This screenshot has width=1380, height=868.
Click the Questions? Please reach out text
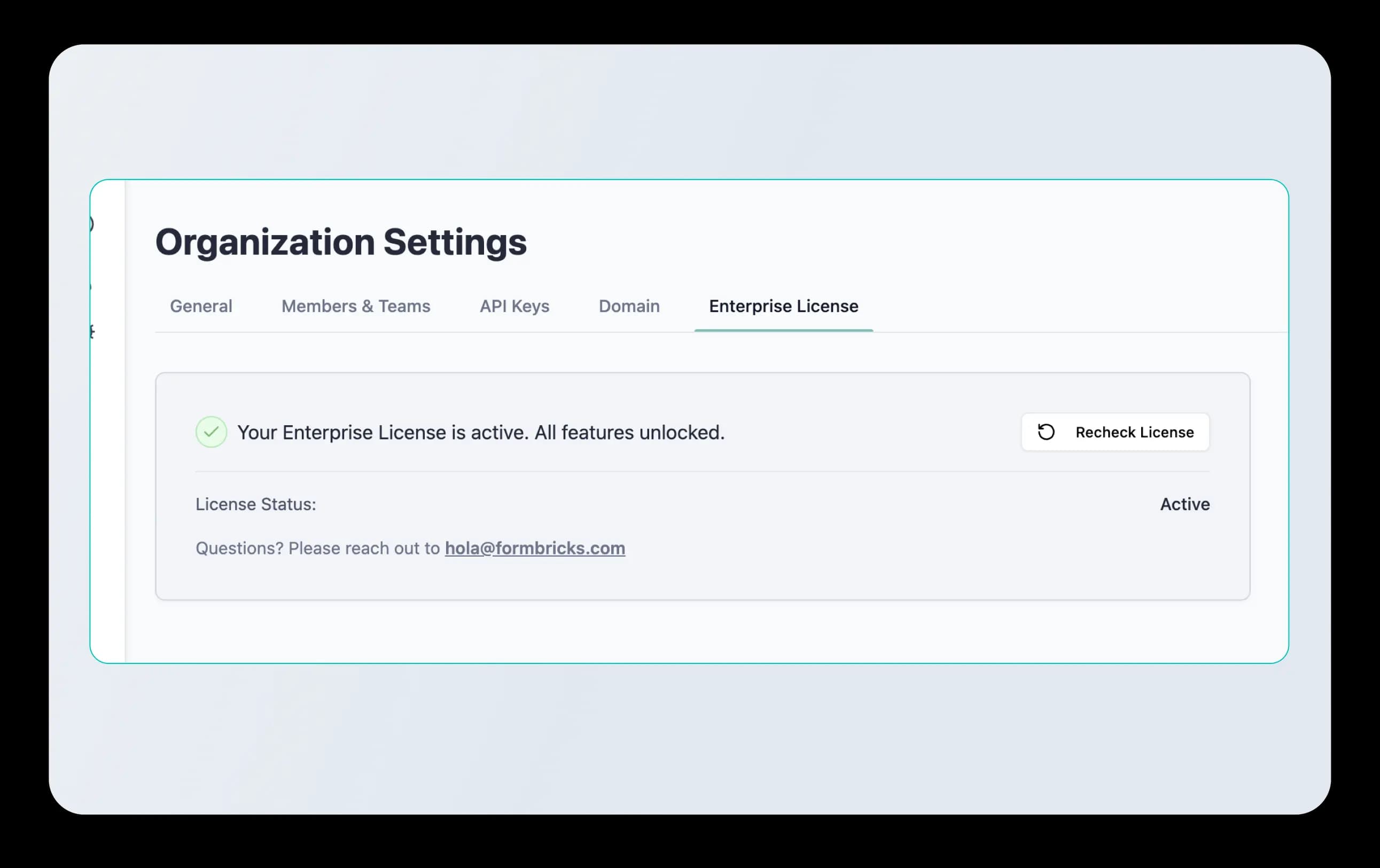point(317,548)
